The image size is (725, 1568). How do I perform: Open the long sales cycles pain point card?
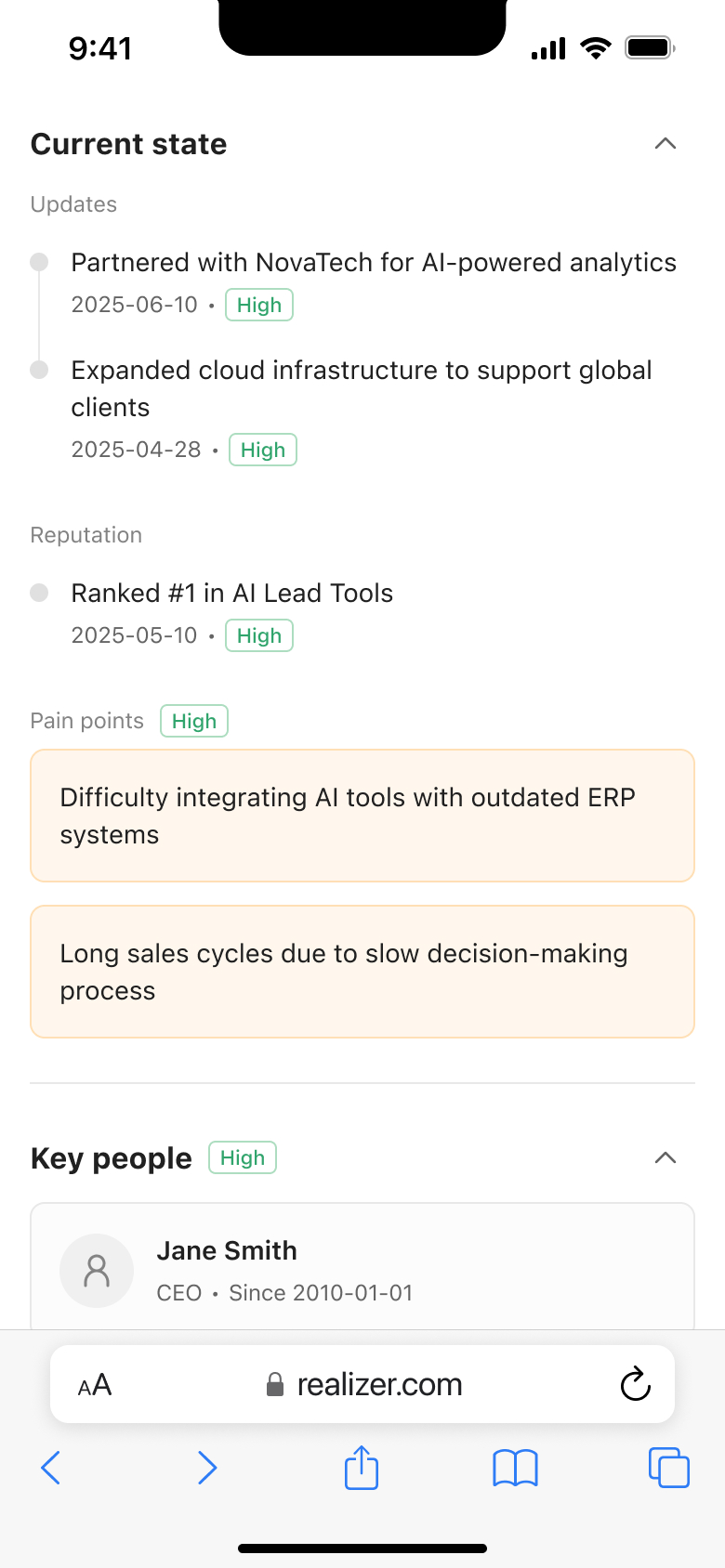click(x=362, y=972)
